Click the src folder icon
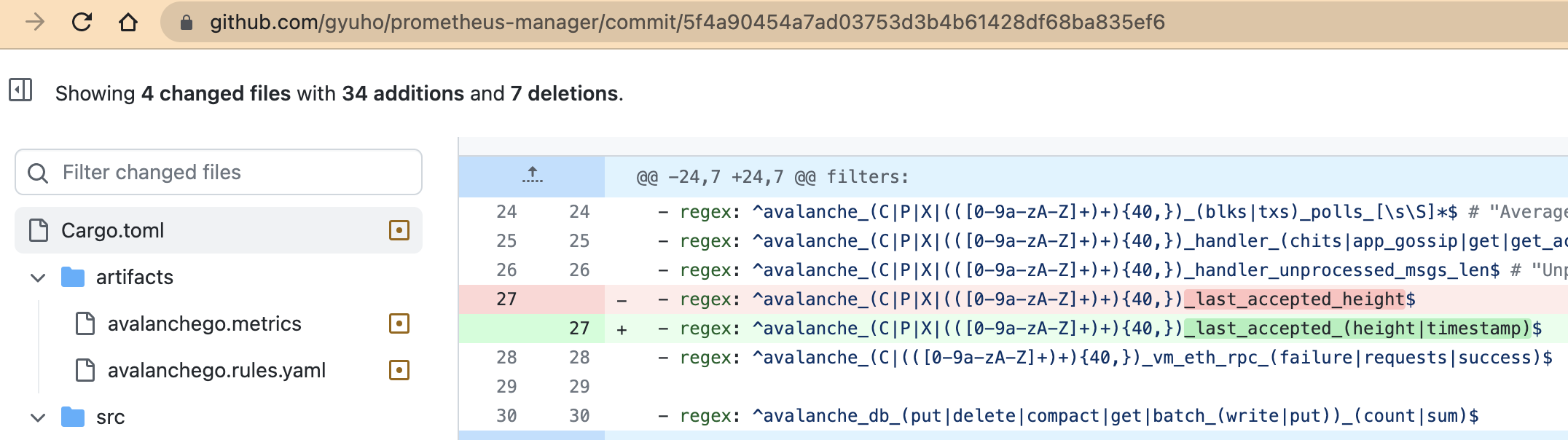Viewport: 1568px width, 440px height. click(x=73, y=417)
